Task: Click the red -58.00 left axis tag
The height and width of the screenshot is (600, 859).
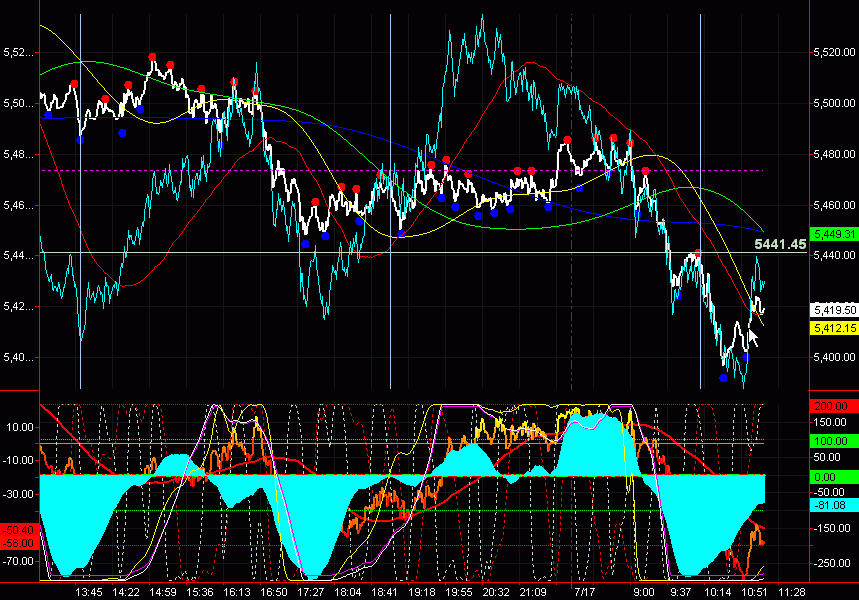Action: click(19, 544)
